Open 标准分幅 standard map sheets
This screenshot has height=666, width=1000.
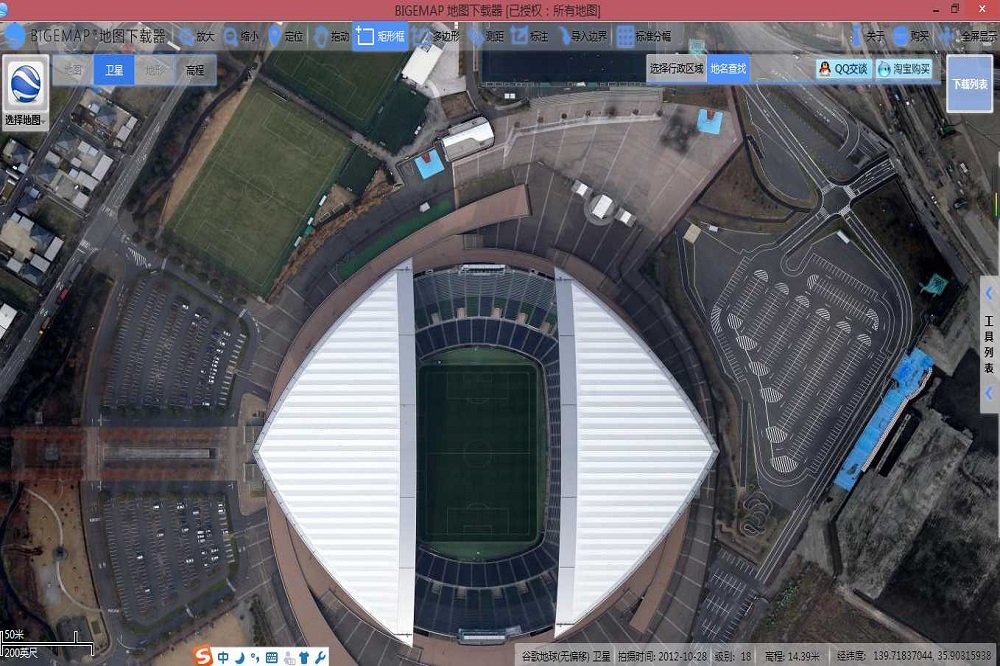[644, 36]
